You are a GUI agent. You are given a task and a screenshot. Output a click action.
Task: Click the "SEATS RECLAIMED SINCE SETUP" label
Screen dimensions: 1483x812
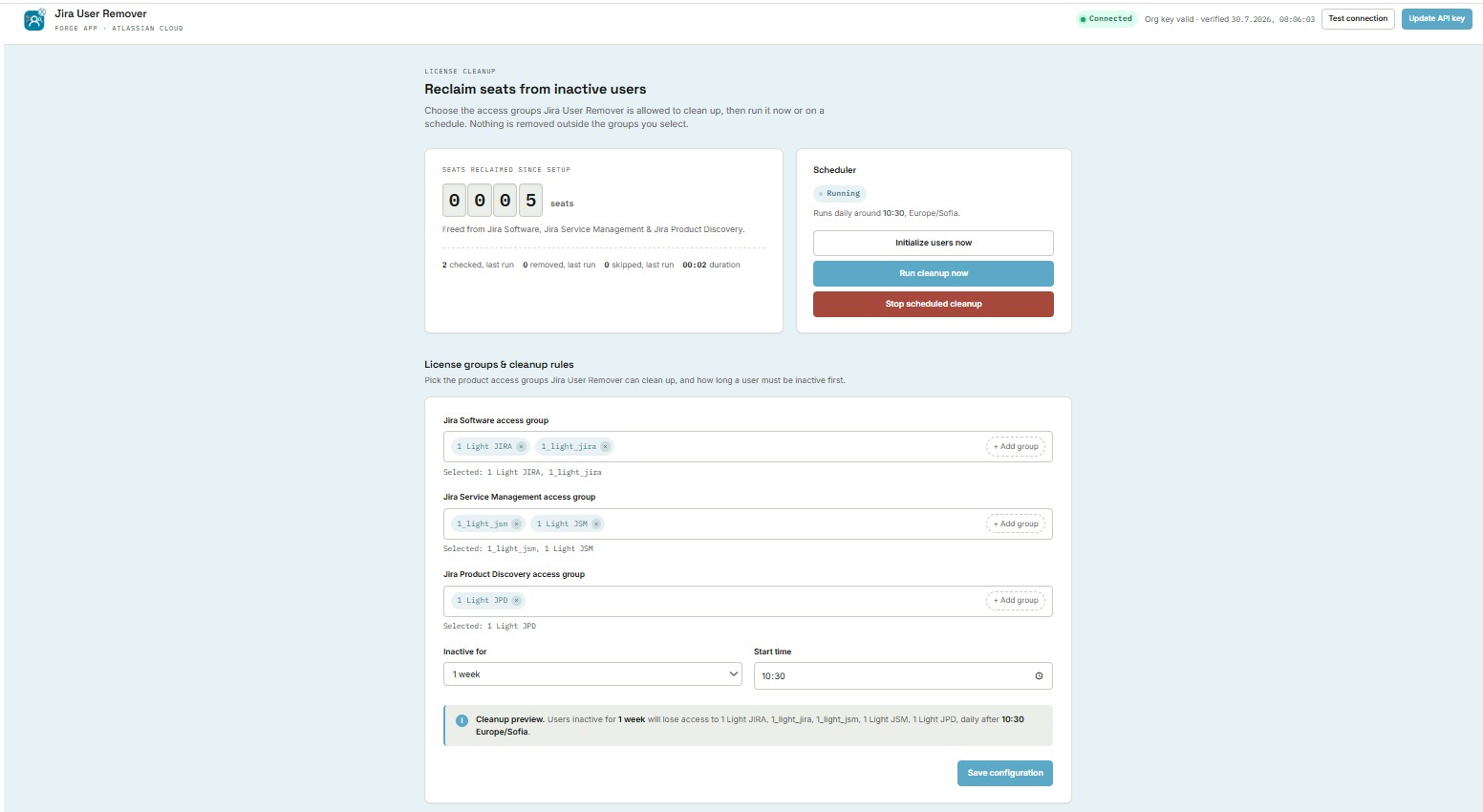506,170
